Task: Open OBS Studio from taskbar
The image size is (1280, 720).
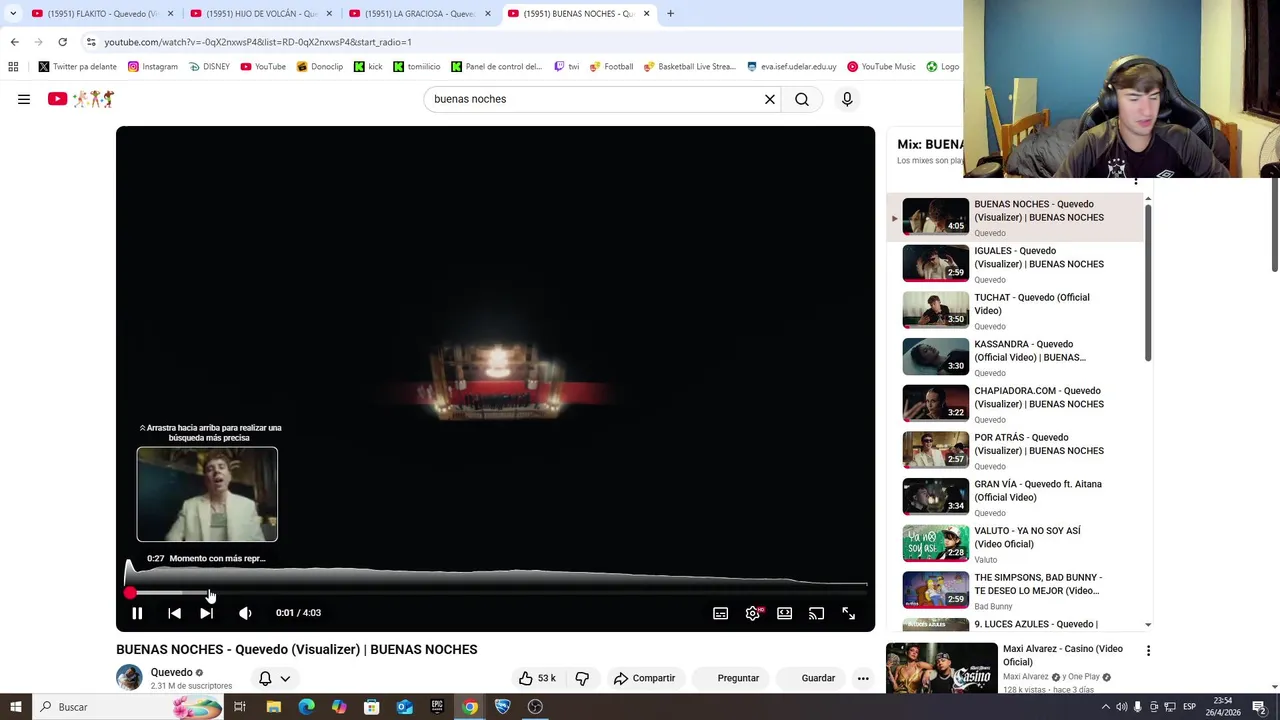Action: (x=535, y=707)
